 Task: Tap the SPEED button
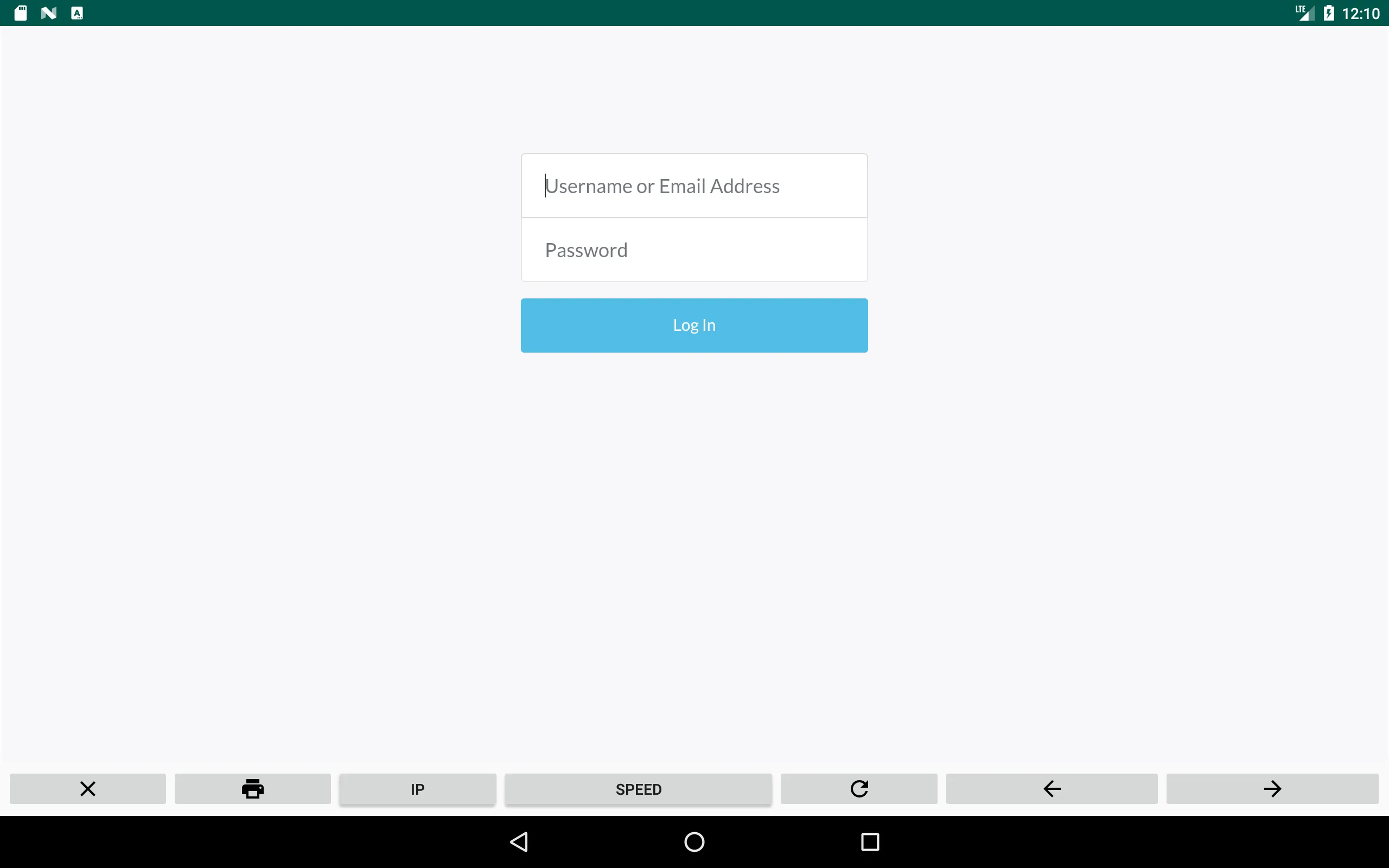[x=638, y=789]
